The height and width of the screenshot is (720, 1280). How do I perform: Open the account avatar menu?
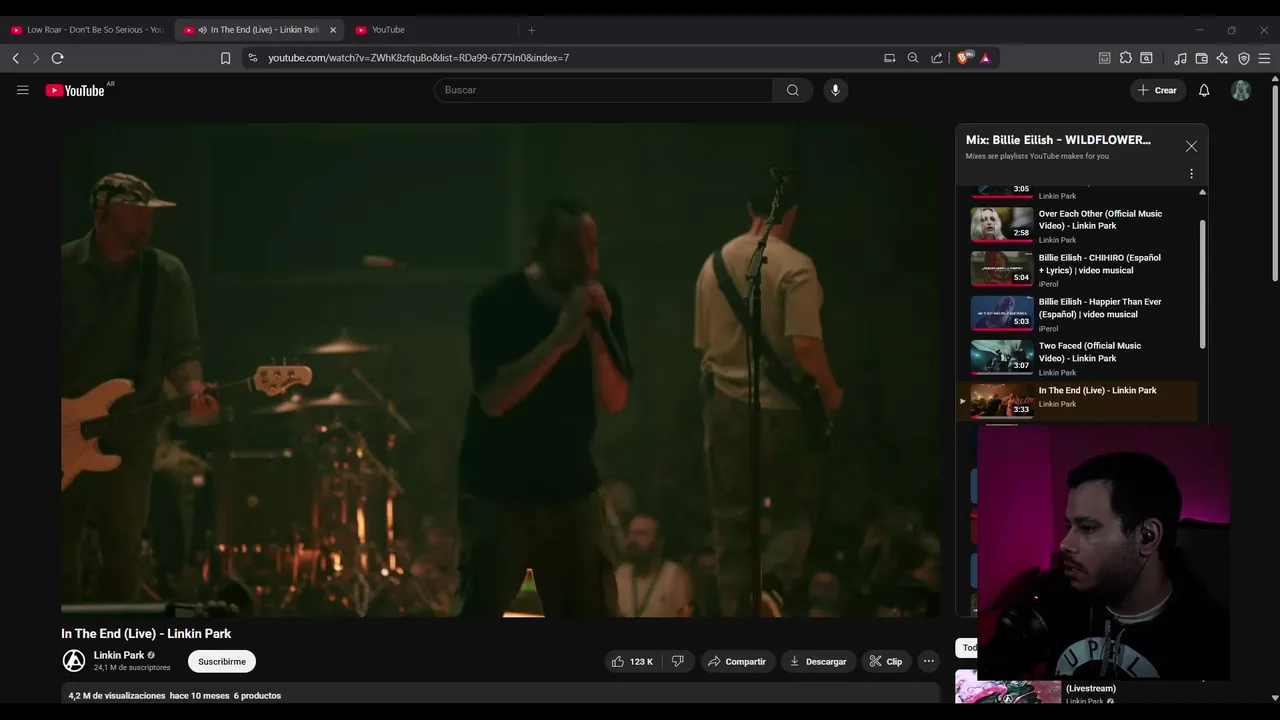click(x=1241, y=90)
